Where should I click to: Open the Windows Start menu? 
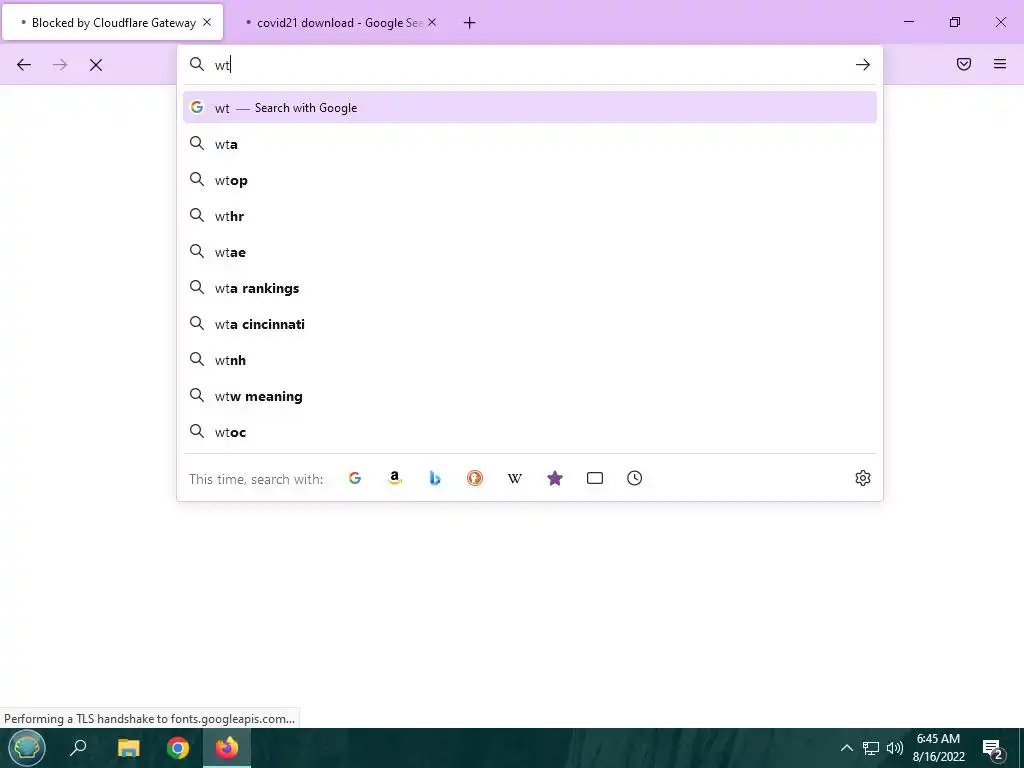tap(26, 748)
